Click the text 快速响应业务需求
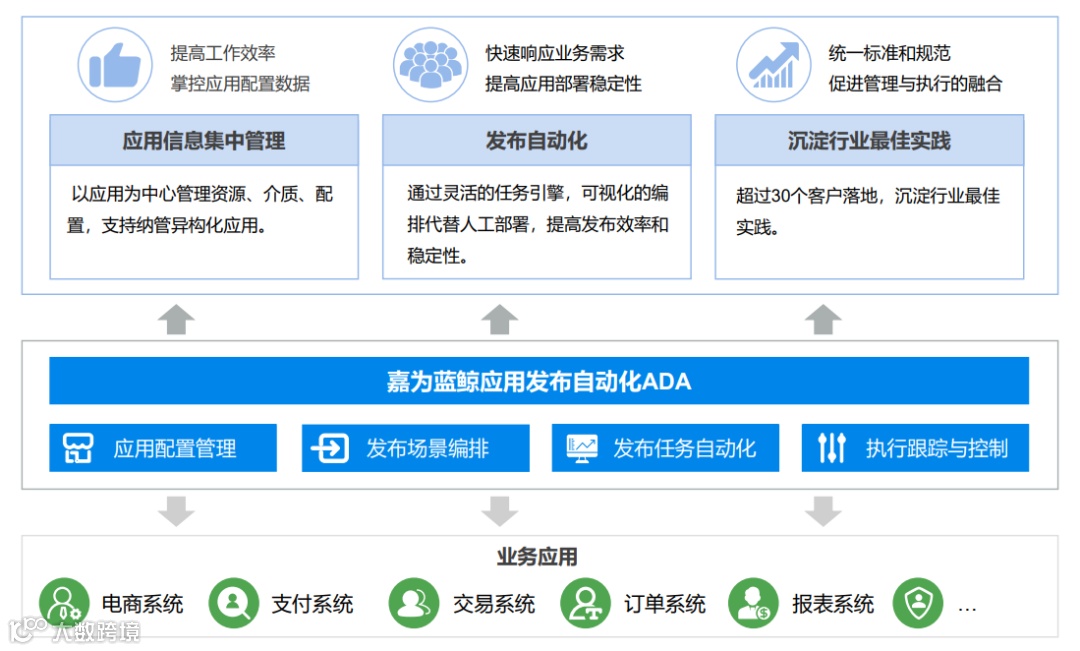Screen dimensions: 1080x651 point(555,53)
